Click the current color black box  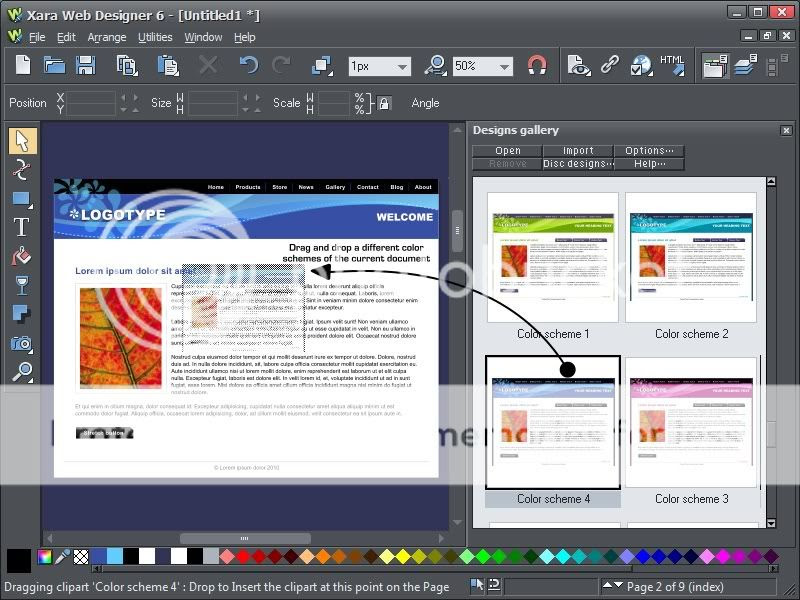pyautogui.click(x=19, y=560)
